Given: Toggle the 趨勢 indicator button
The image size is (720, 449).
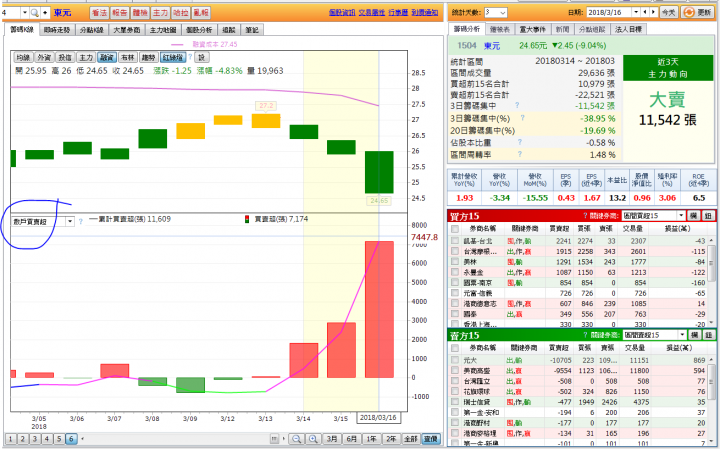Looking at the screenshot, I should [148, 57].
